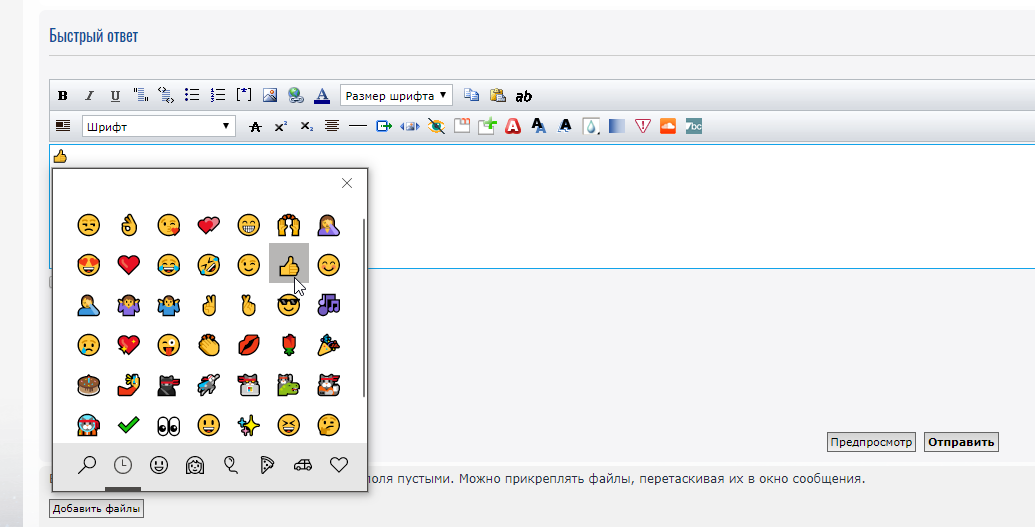1035x527 pixels.
Task: Switch to people emoji category
Action: click(x=195, y=465)
